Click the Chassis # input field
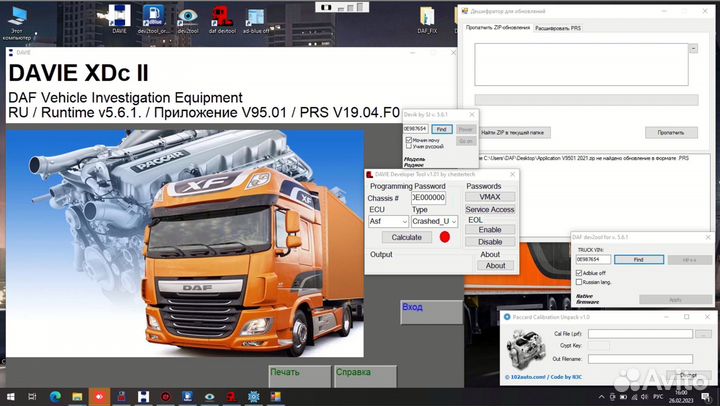The image size is (720, 406). (428, 197)
